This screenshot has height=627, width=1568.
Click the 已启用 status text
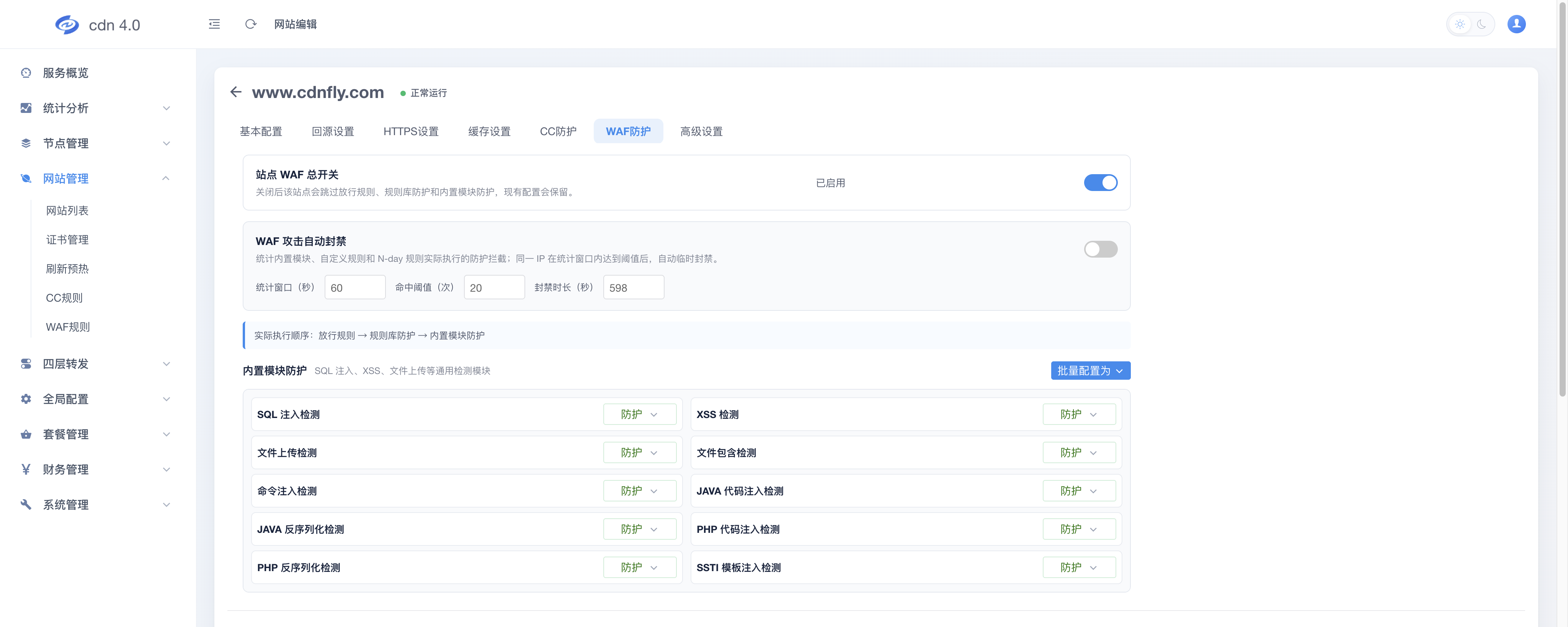click(x=830, y=183)
